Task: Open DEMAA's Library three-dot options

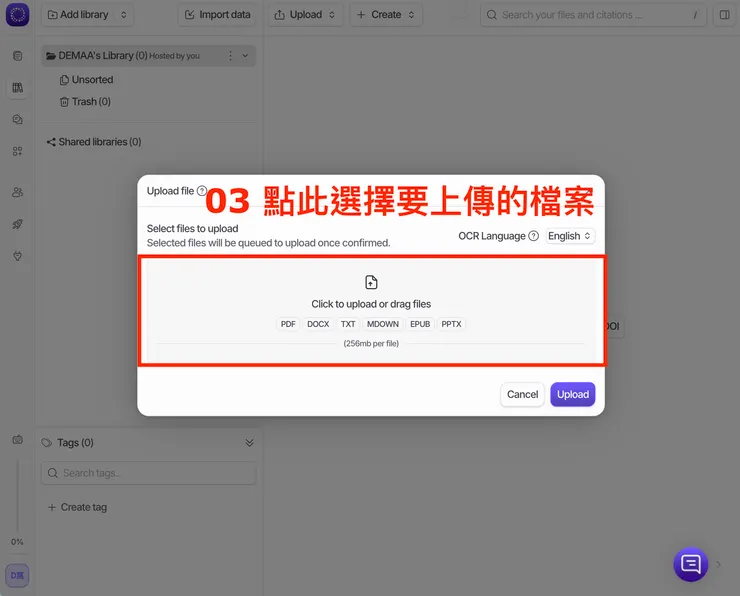Action: tap(230, 56)
